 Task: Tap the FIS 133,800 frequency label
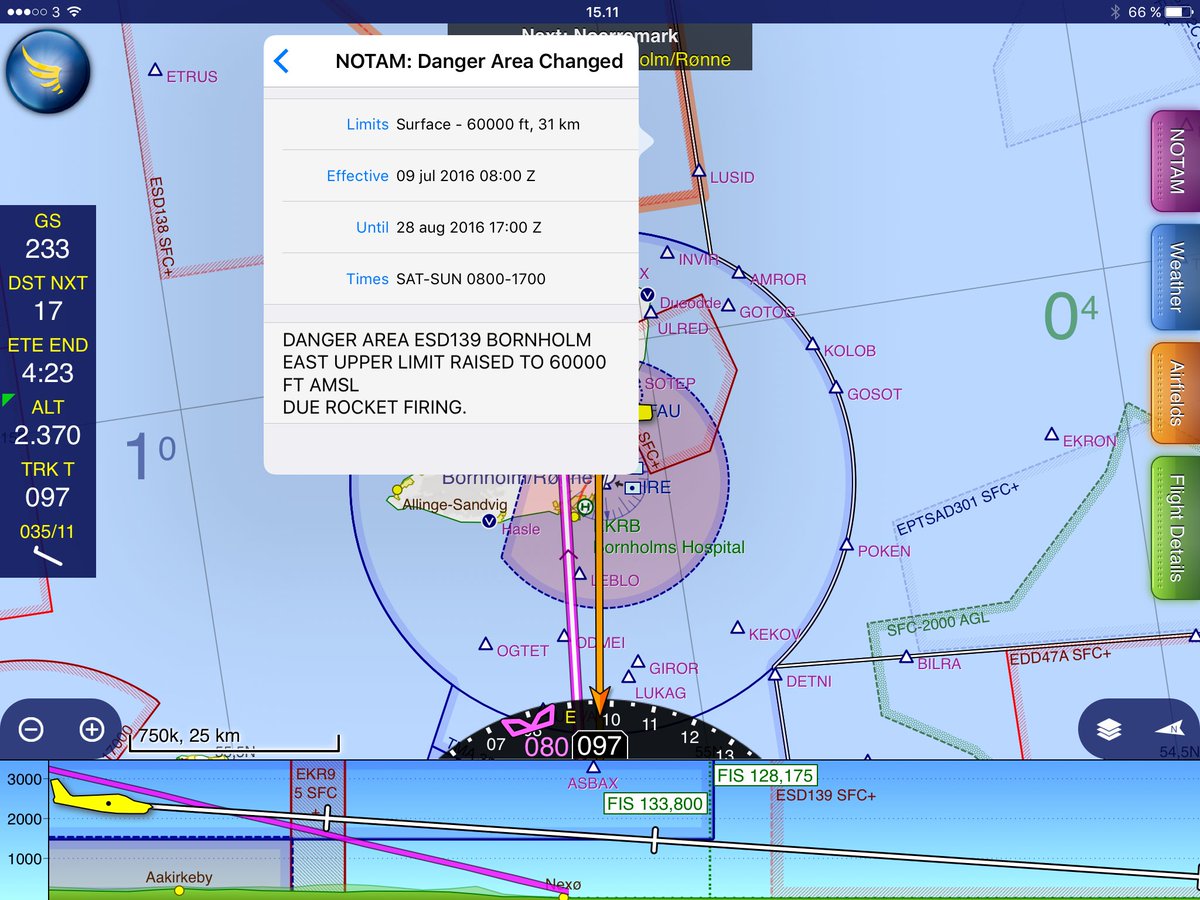point(655,802)
